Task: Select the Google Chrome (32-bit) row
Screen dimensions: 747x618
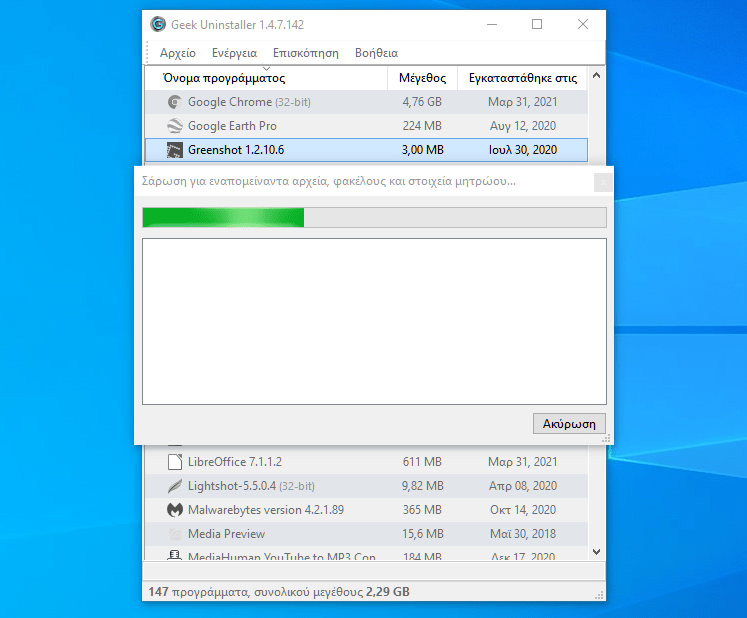Action: tap(366, 102)
